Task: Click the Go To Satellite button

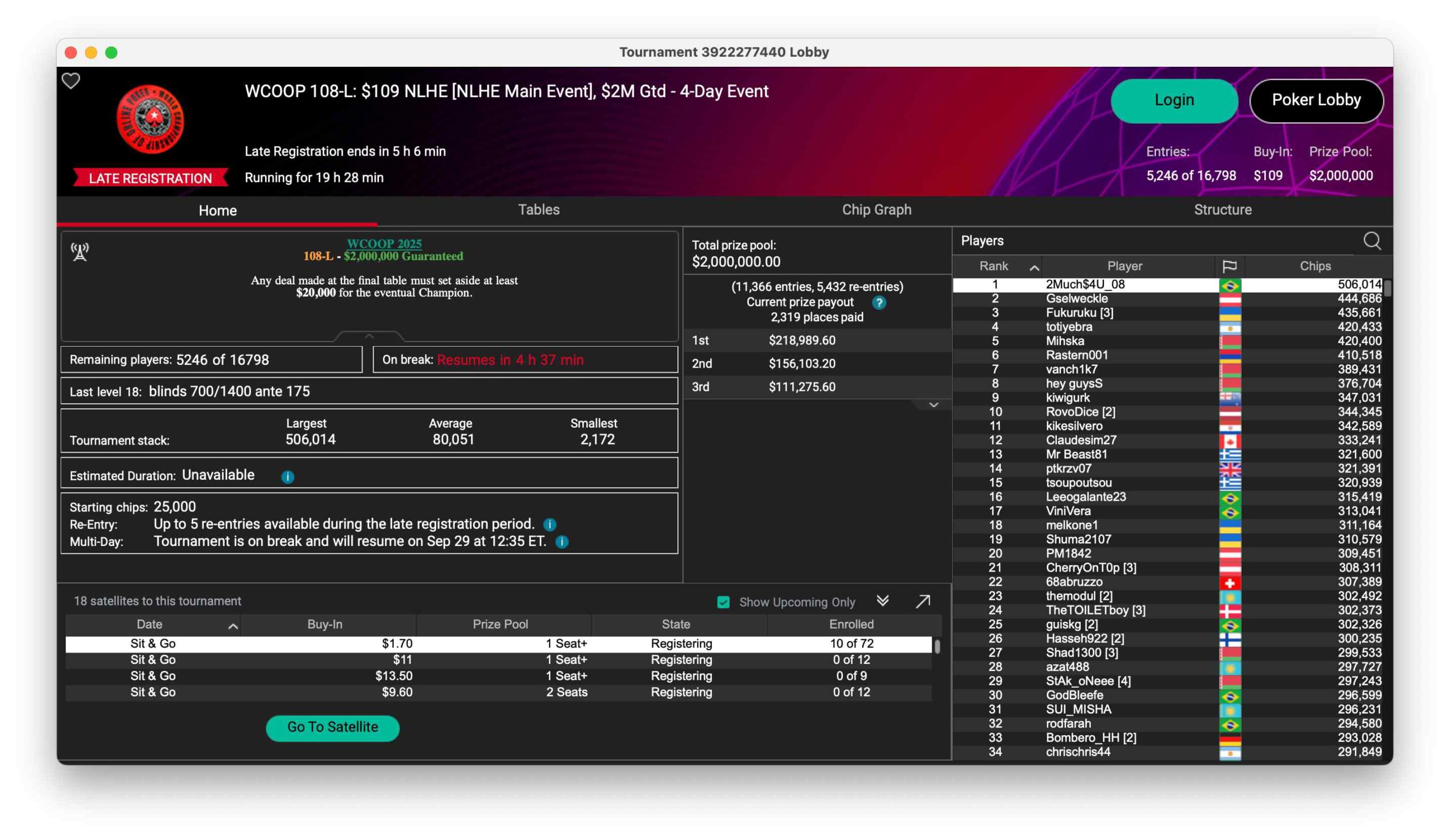Action: coord(332,728)
